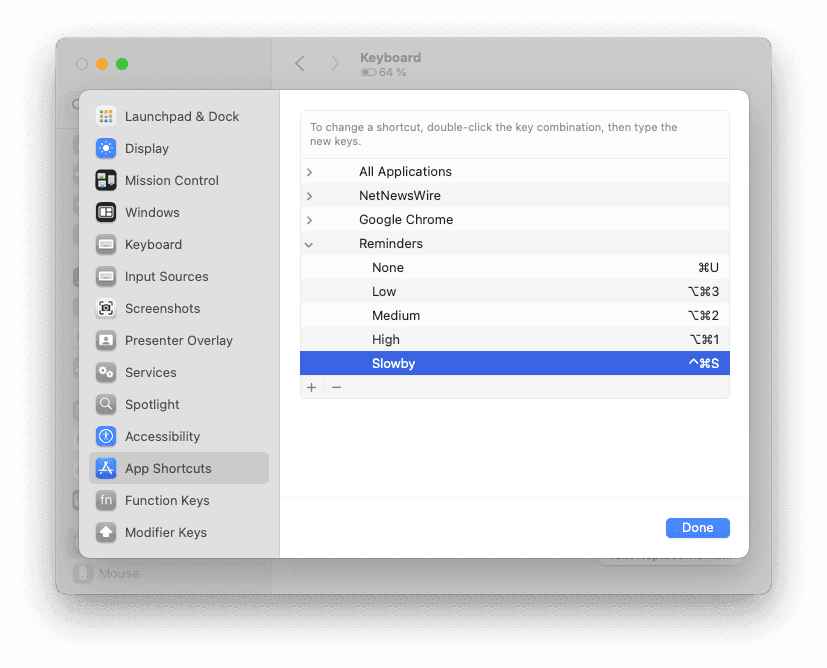Remove selected shortcut with minus button
The height and width of the screenshot is (668, 827).
point(336,387)
